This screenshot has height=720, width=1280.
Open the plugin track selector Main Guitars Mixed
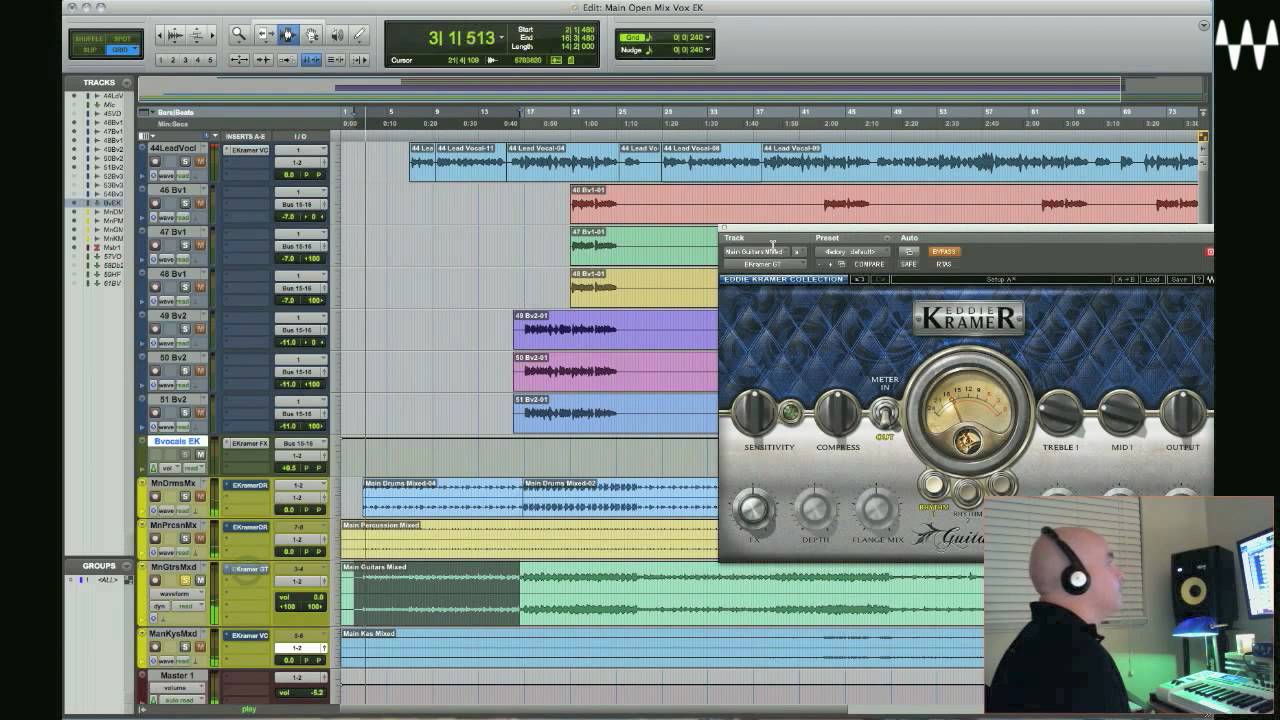click(755, 252)
